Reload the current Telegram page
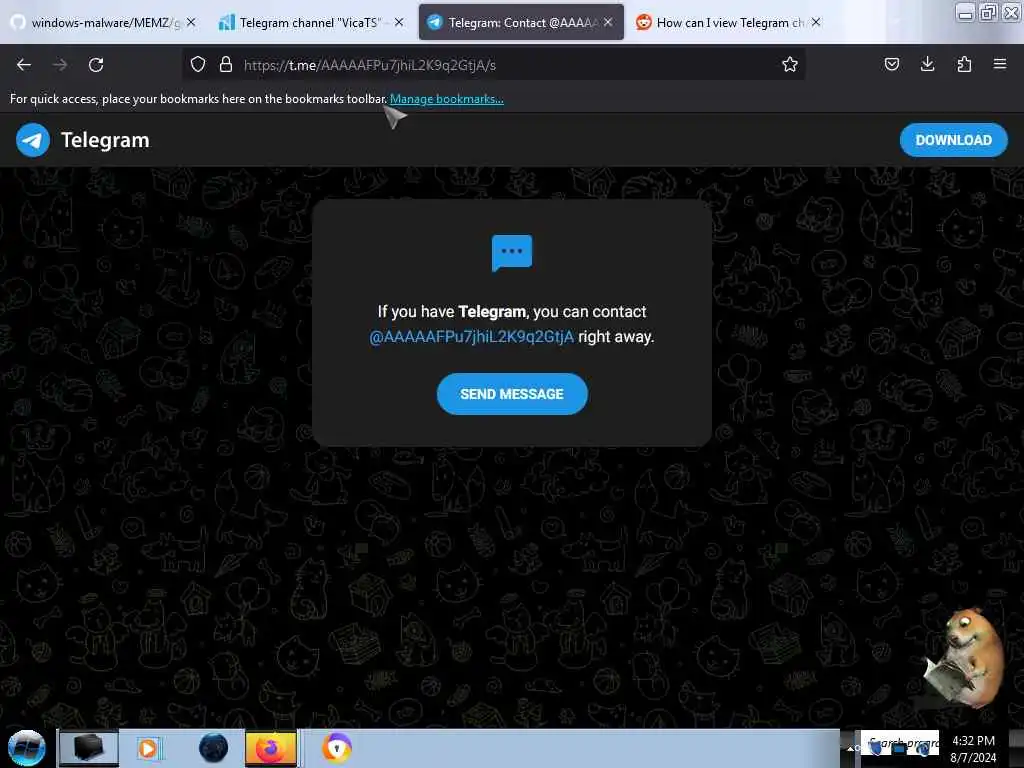 pos(96,65)
